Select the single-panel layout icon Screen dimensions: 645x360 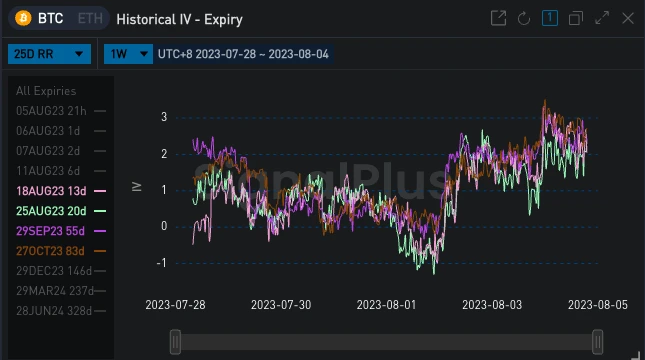coord(550,18)
